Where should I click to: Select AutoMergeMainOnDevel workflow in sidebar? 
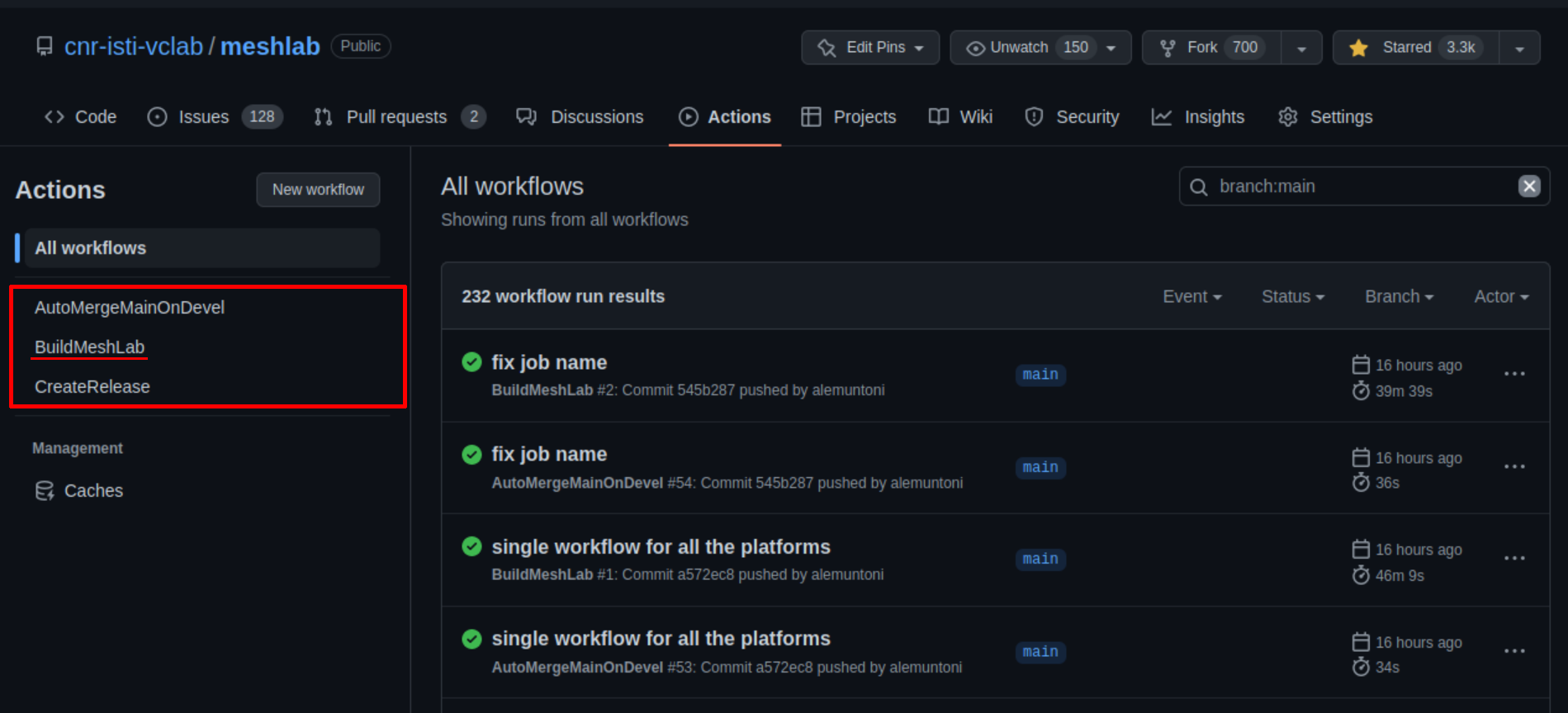coord(130,308)
